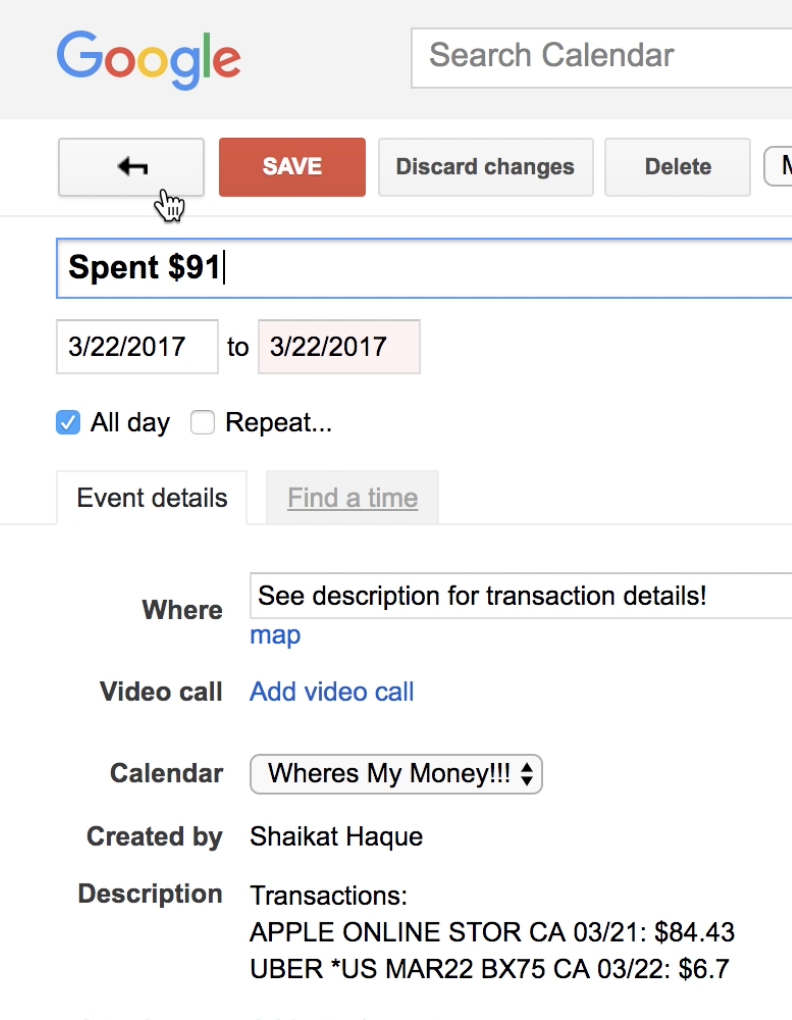The width and height of the screenshot is (792, 1020).
Task: Delete this calendar event
Action: tap(677, 167)
